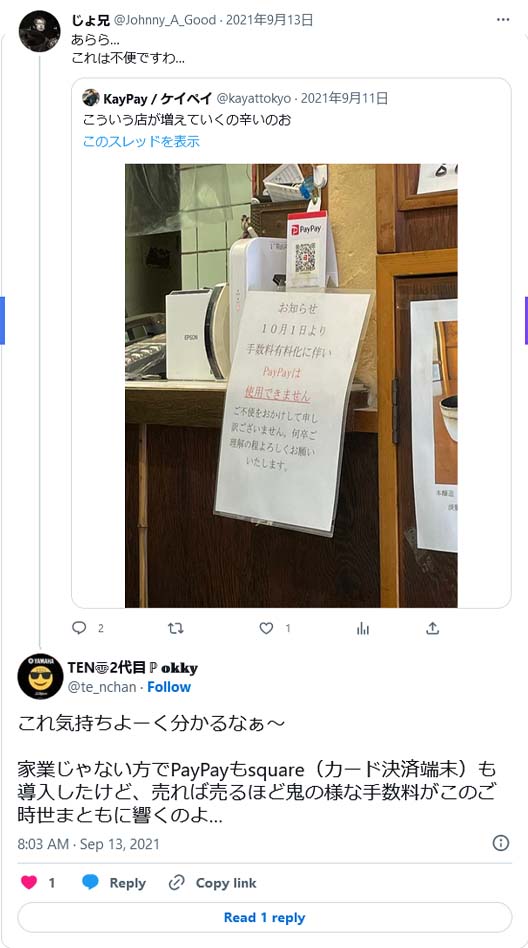The image size is (528, 948).
Task: Open じょ兄 profile avatar
Action: (x=39, y=31)
